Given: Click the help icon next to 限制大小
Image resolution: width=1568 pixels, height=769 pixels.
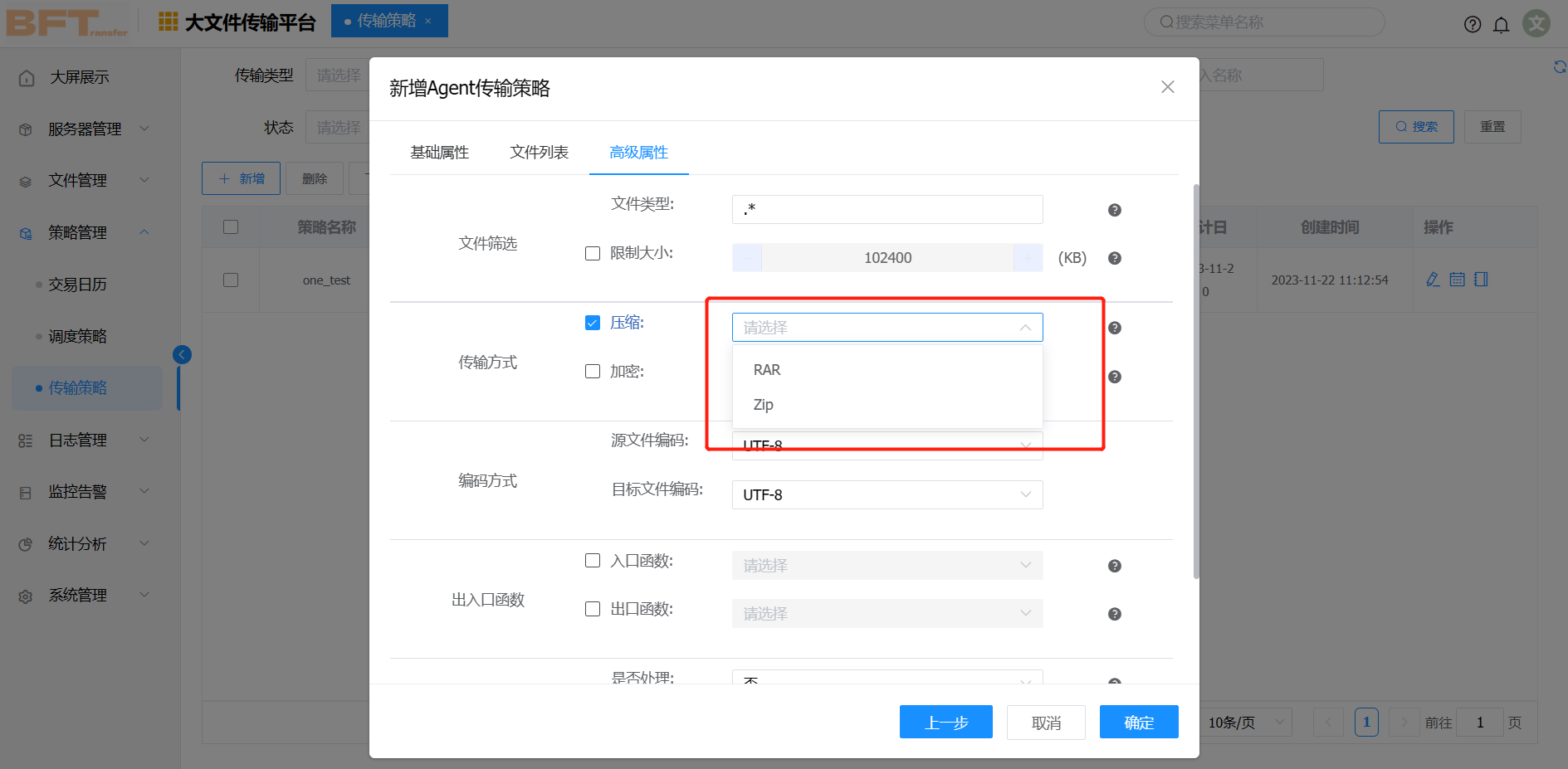Looking at the screenshot, I should [1114, 258].
